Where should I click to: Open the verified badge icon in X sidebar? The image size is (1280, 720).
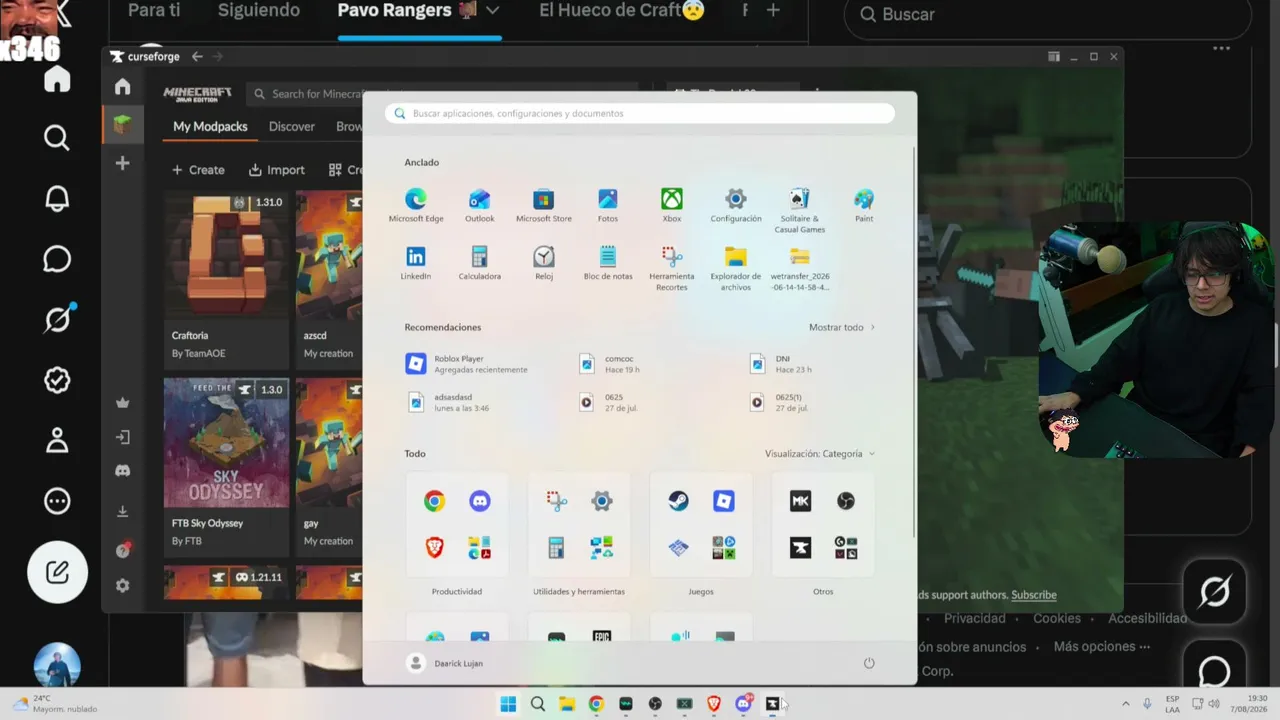click(57, 380)
